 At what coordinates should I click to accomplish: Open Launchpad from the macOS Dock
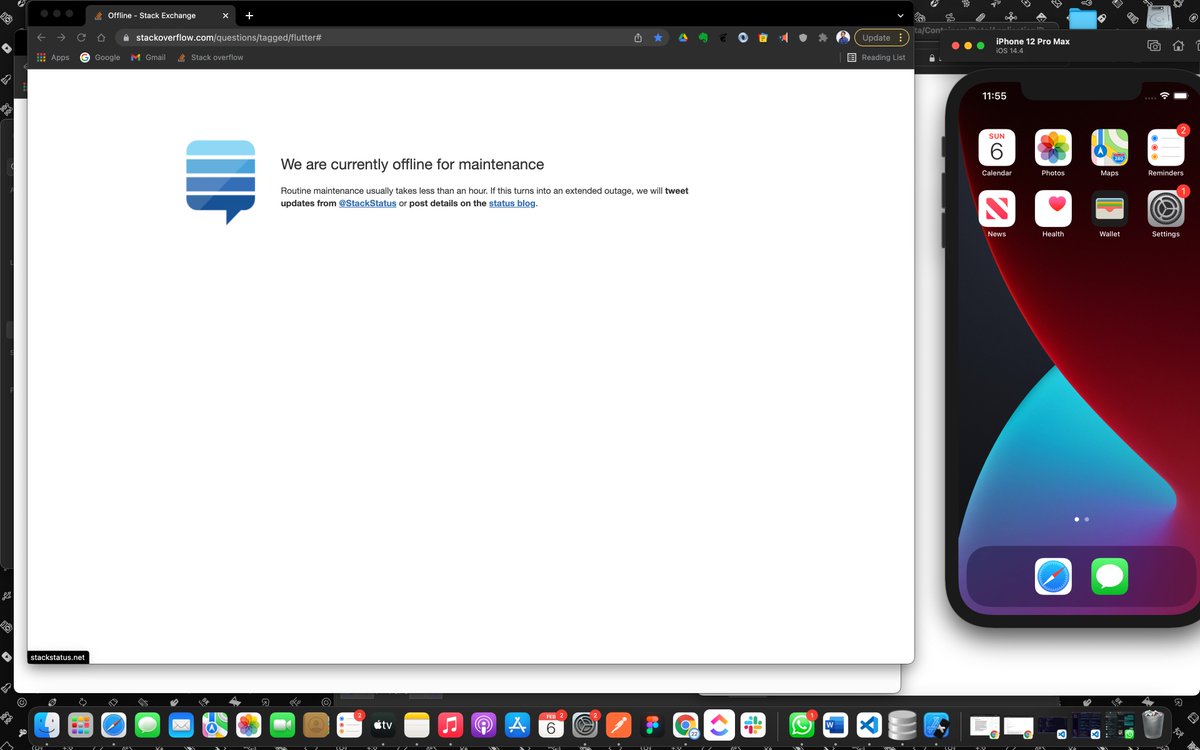[80, 725]
